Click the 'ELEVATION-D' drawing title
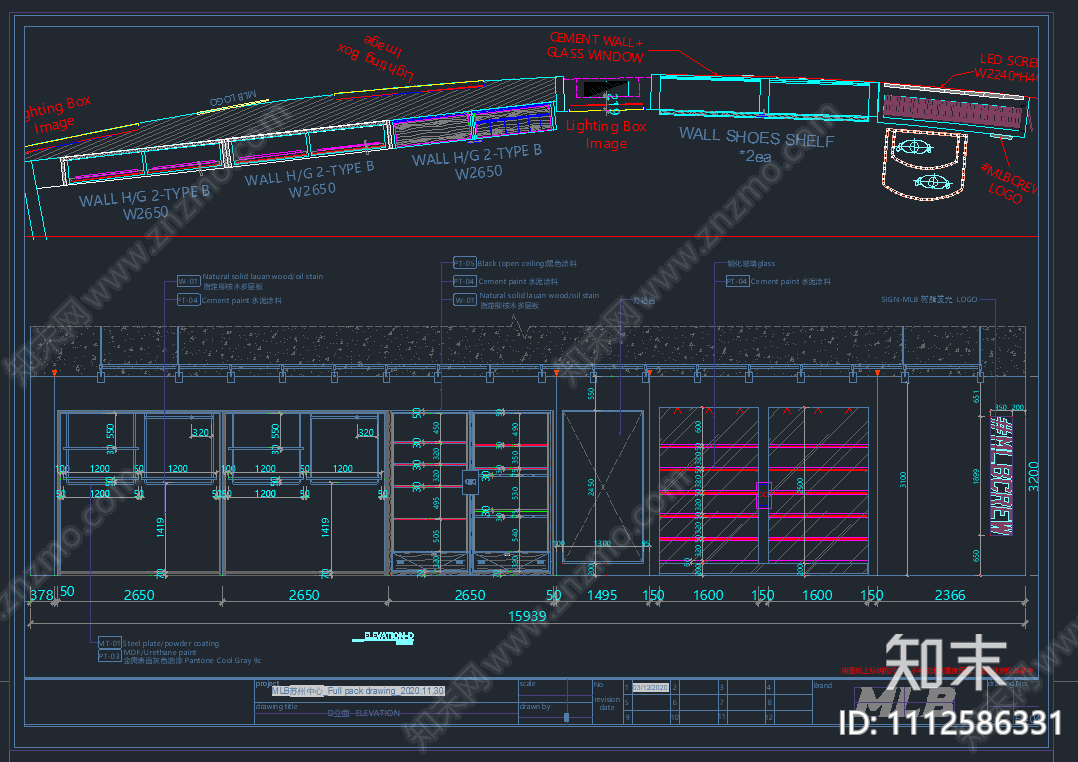 388,636
